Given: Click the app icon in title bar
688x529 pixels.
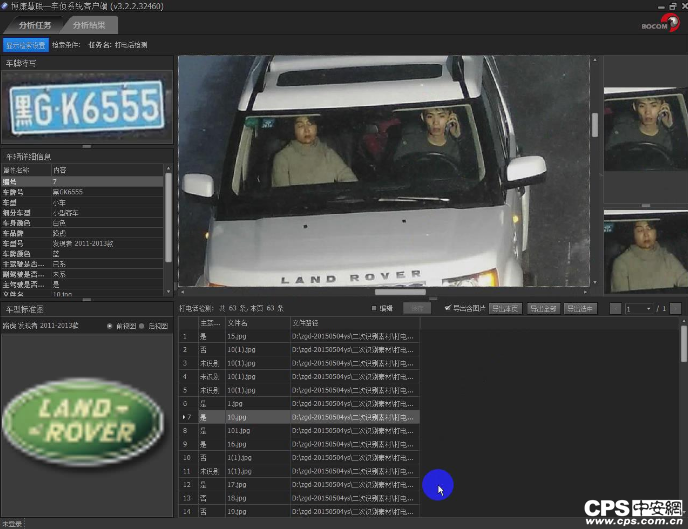Looking at the screenshot, I should coord(5,5).
